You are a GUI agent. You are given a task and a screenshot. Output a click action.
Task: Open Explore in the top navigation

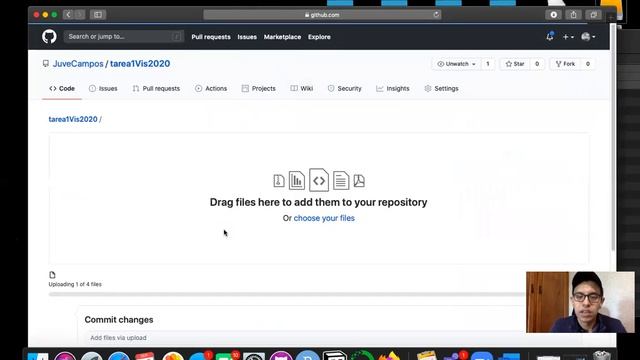pos(319,37)
